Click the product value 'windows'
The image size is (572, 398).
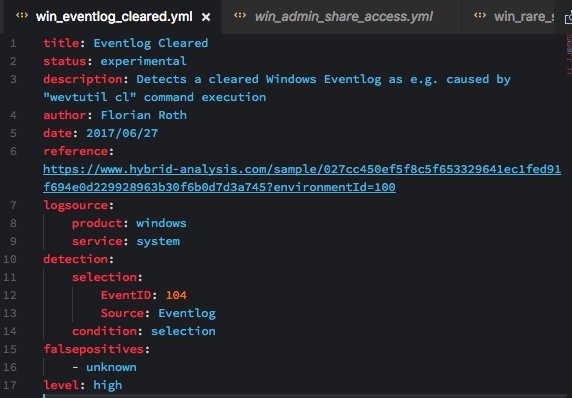click(x=161, y=223)
